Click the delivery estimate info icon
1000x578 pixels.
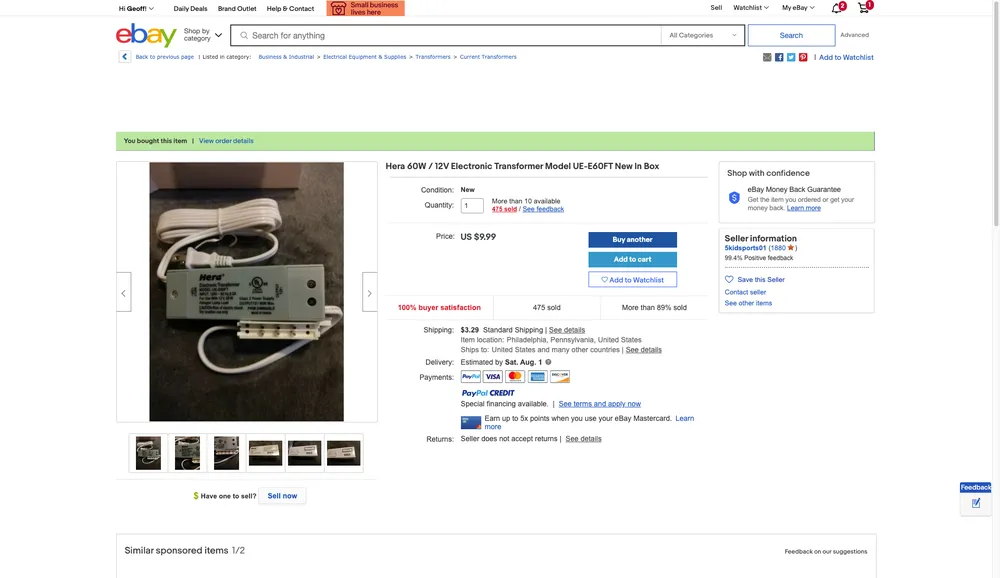(x=548, y=362)
